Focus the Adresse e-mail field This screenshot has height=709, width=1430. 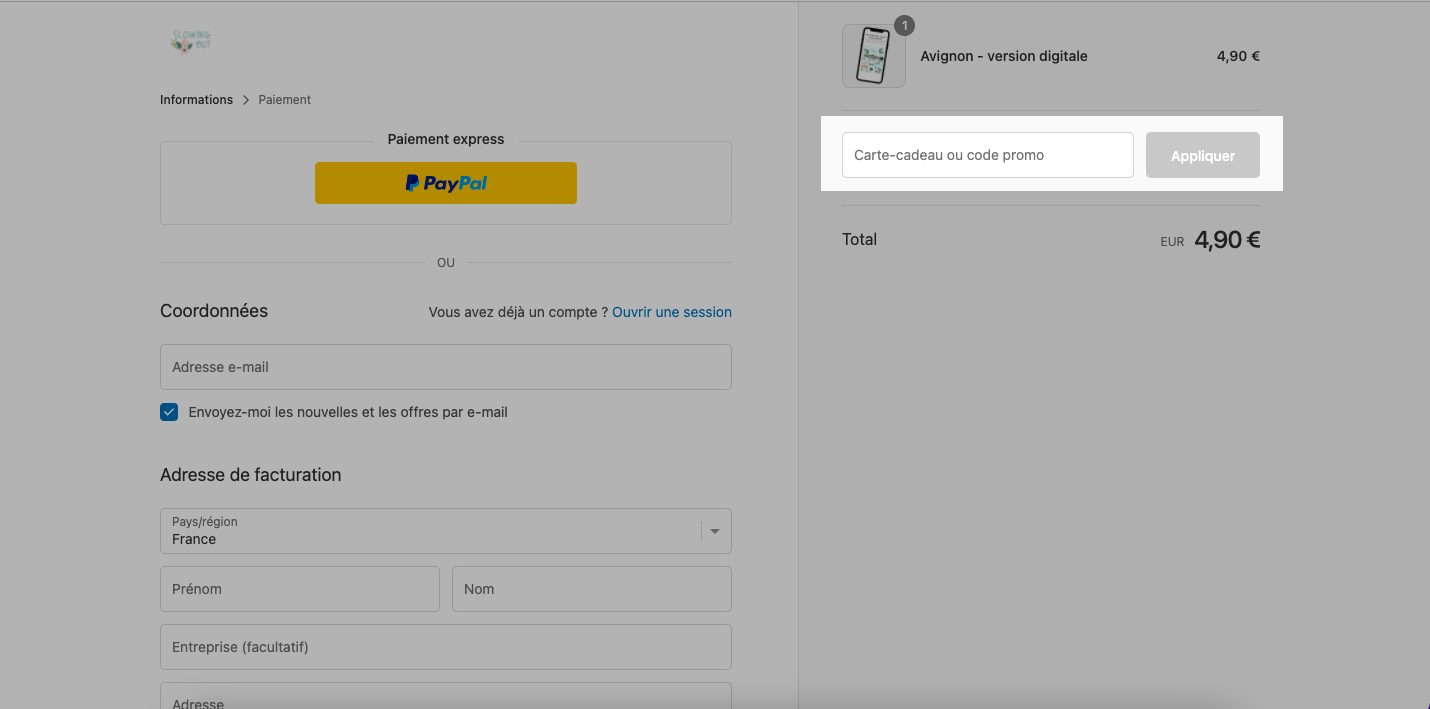click(x=446, y=367)
